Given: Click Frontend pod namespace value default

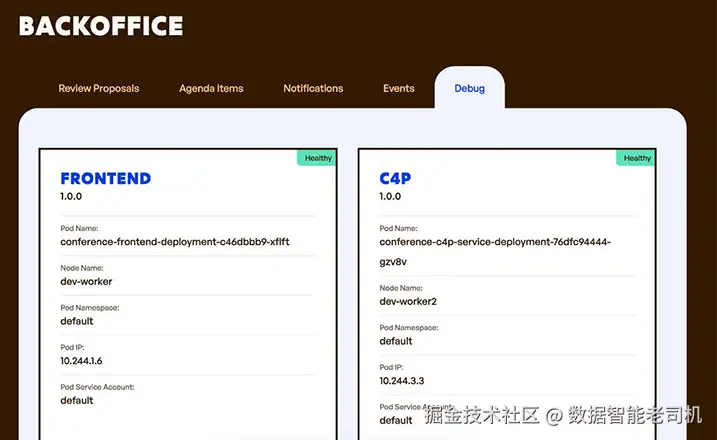Looking at the screenshot, I should tap(76, 321).
